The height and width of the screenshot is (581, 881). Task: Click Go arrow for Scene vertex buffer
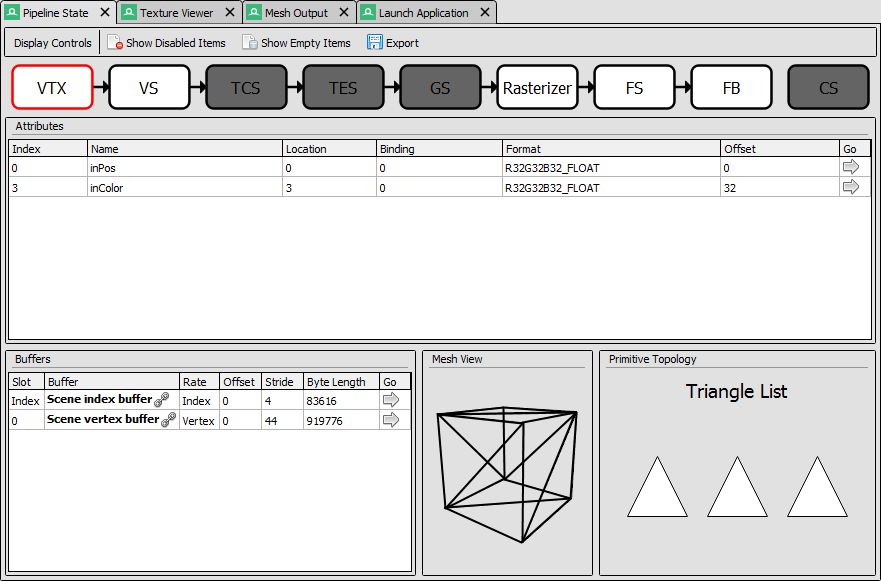click(390, 420)
